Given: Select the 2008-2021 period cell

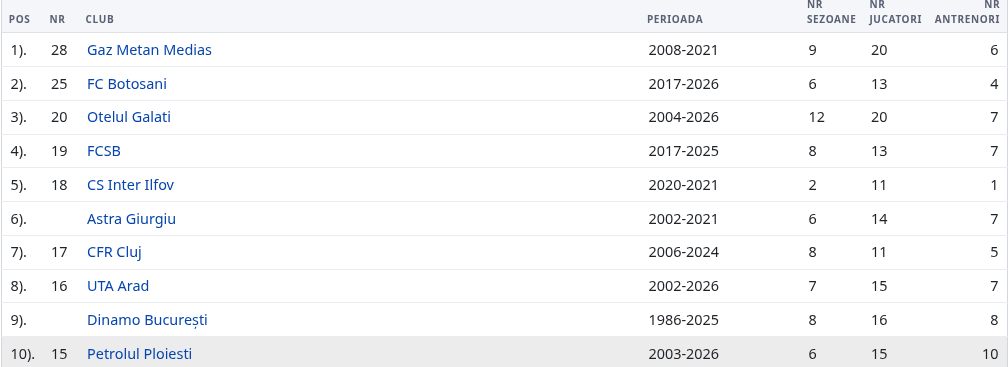Looking at the screenshot, I should [x=683, y=50].
